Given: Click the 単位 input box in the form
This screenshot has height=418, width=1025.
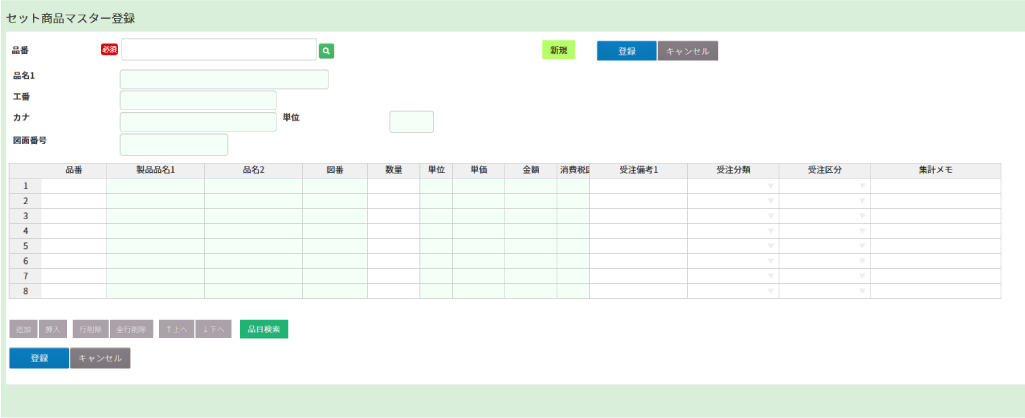Looking at the screenshot, I should 411,122.
